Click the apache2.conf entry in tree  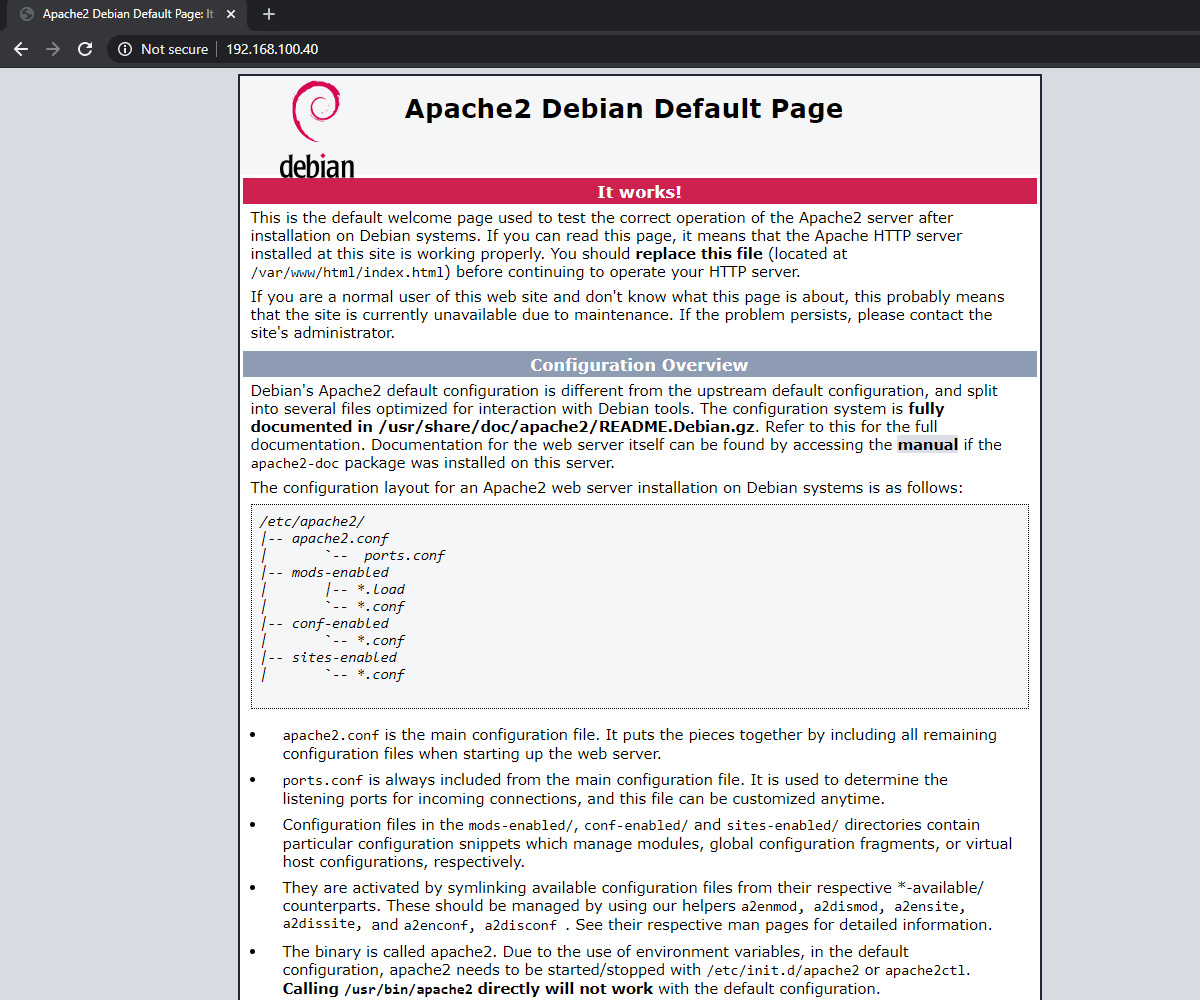tap(340, 538)
